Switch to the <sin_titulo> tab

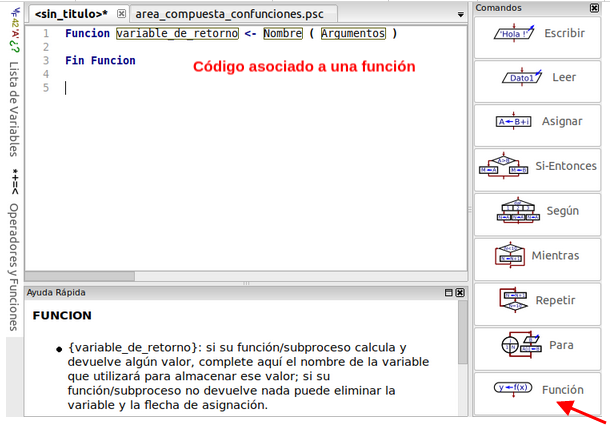click(71, 14)
